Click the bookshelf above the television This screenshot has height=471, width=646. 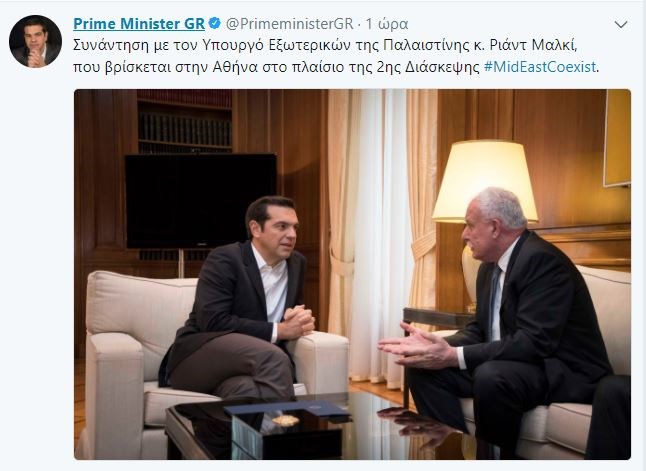(x=184, y=121)
